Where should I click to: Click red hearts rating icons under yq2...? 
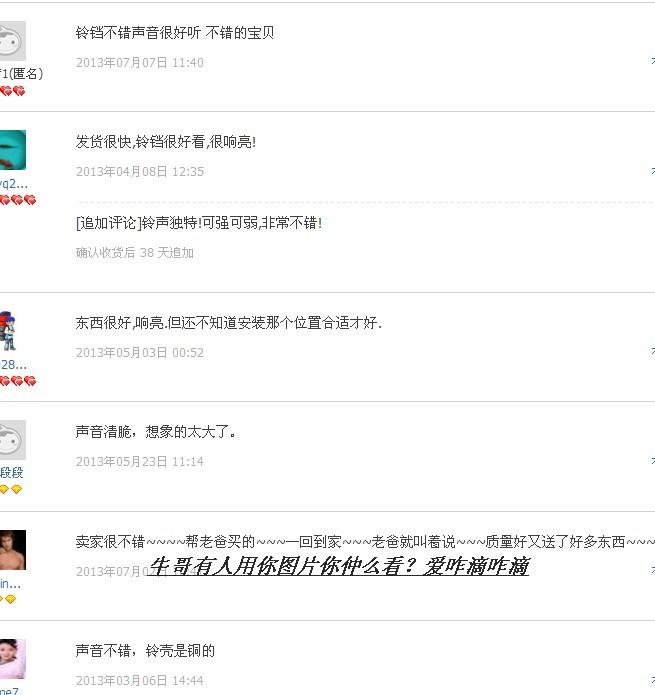pos(18,200)
